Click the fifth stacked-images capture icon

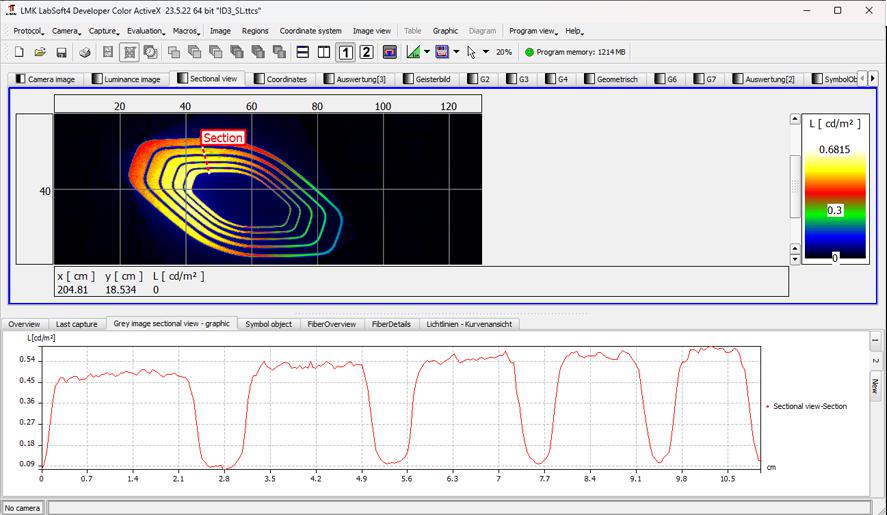coord(258,52)
